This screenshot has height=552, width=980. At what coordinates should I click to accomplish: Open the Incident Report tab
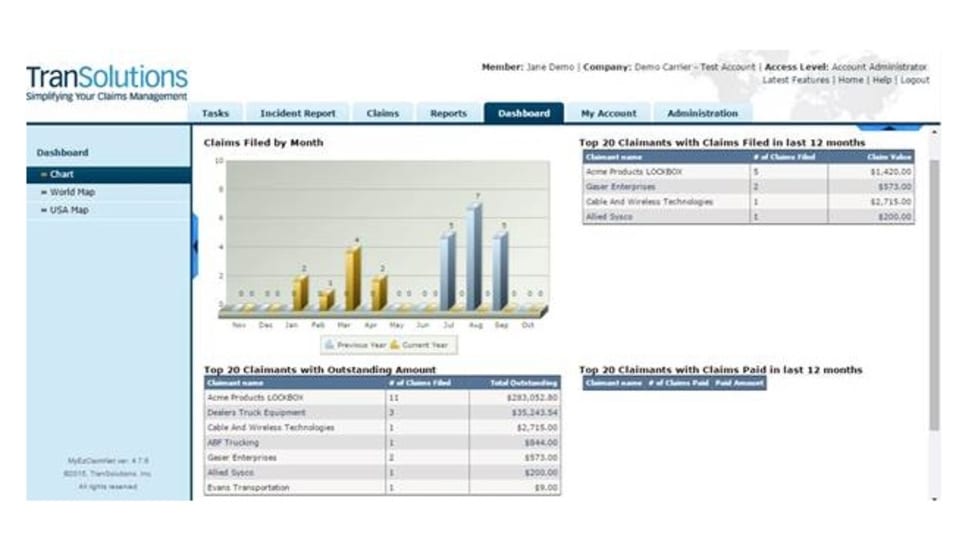click(297, 114)
